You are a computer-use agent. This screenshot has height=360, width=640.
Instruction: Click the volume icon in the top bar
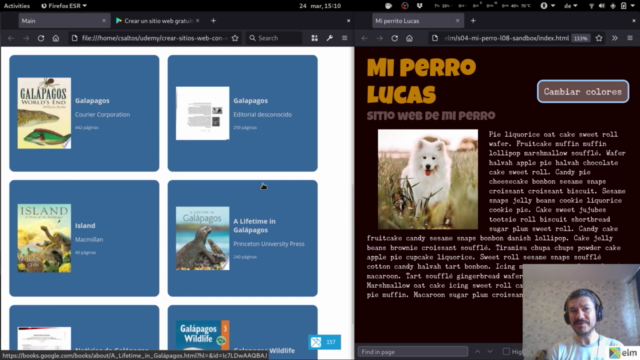click(602, 6)
